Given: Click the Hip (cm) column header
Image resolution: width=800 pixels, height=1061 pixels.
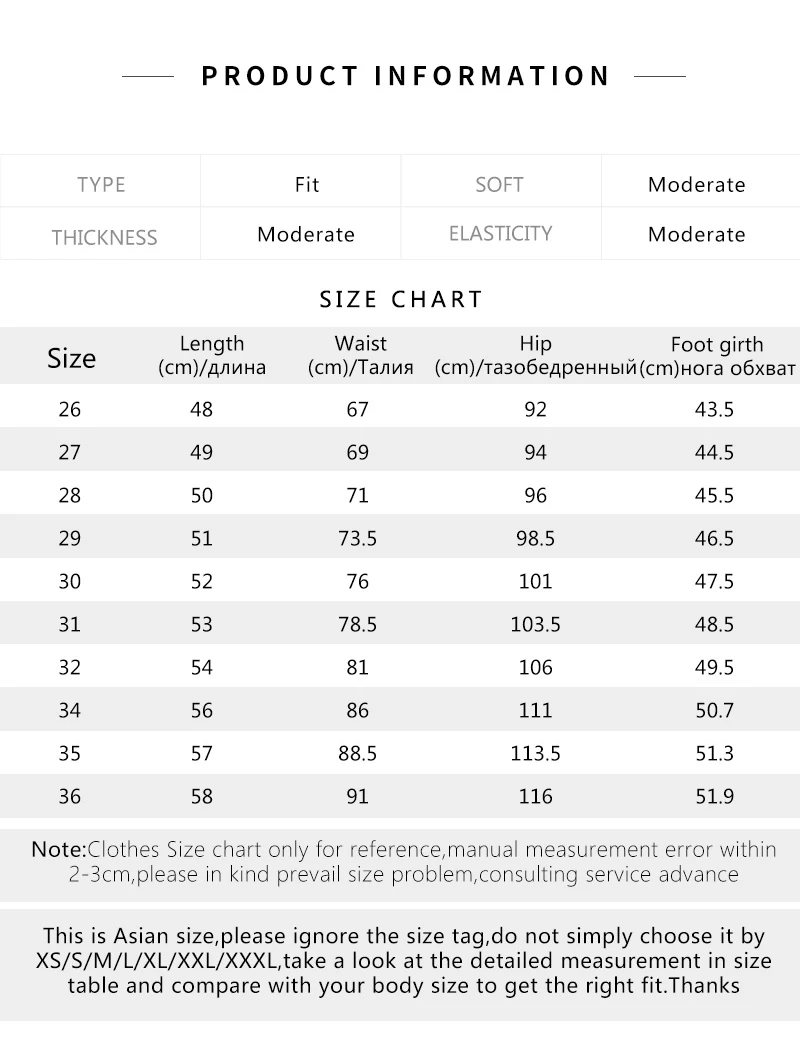Looking at the screenshot, I should [535, 355].
